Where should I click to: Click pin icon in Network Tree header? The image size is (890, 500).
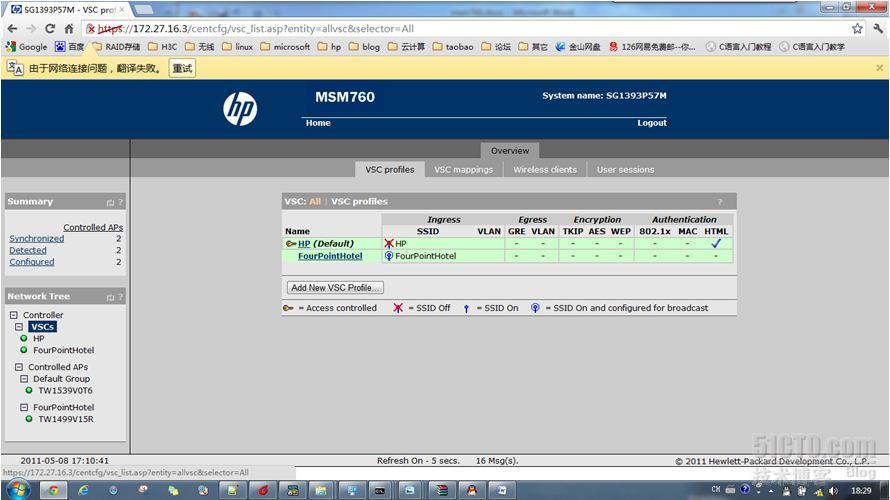[110, 297]
